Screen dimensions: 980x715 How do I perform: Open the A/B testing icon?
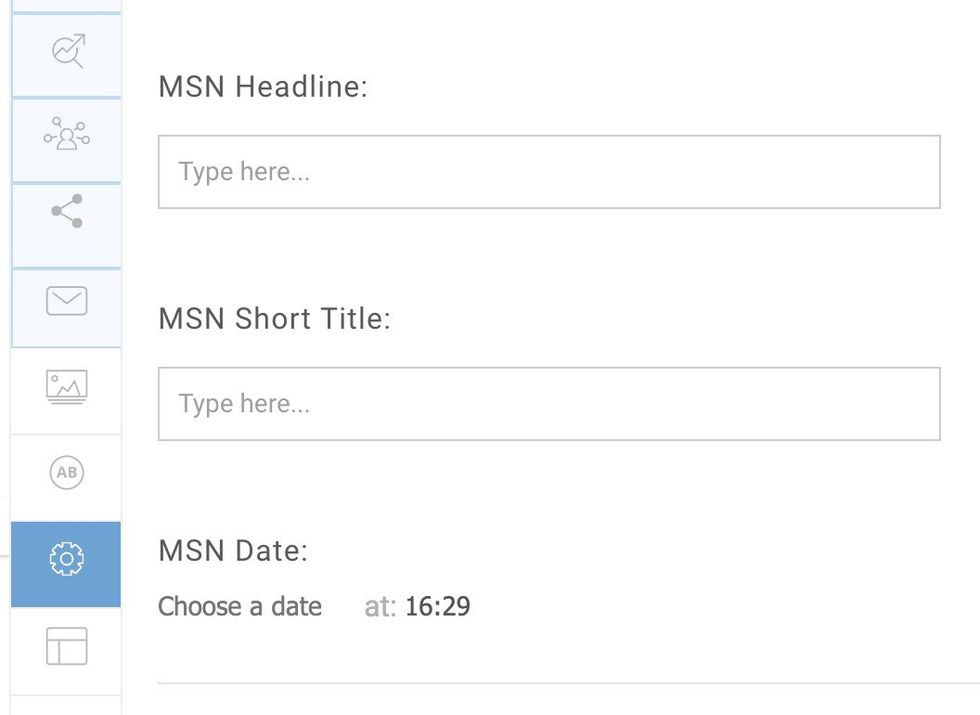coord(66,472)
